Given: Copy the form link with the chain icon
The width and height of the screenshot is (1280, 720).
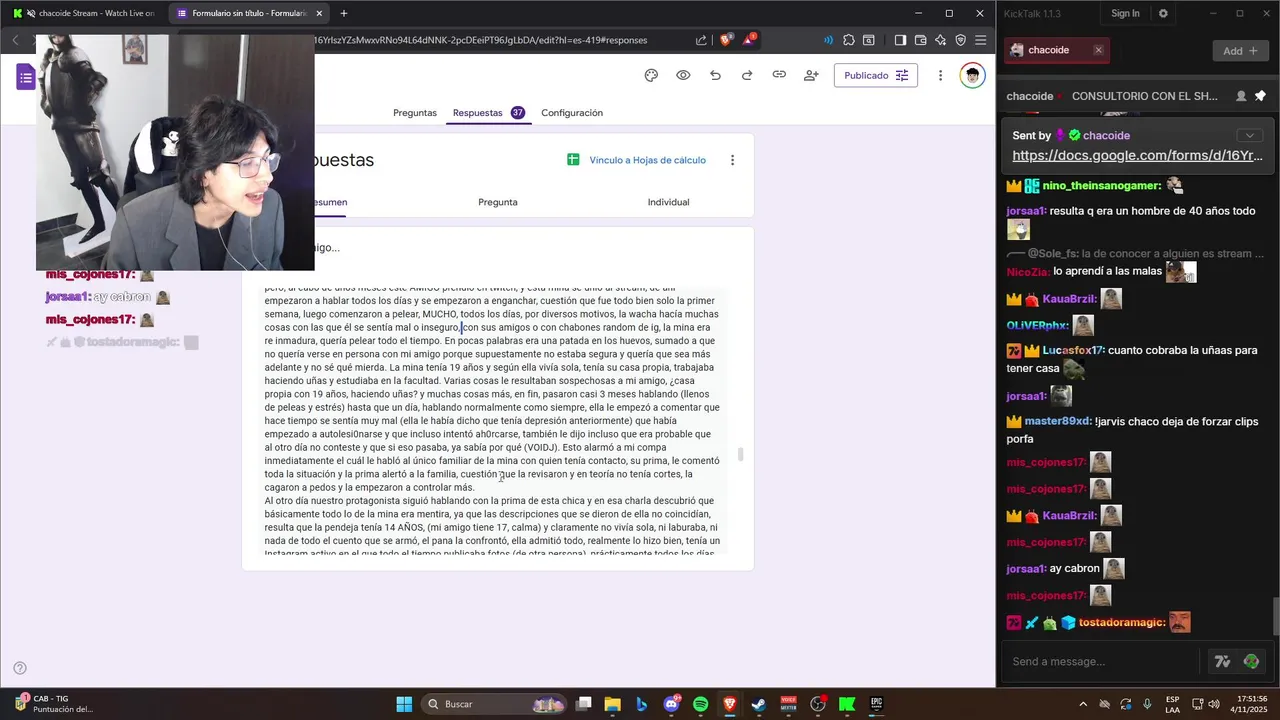Looking at the screenshot, I should click(779, 75).
